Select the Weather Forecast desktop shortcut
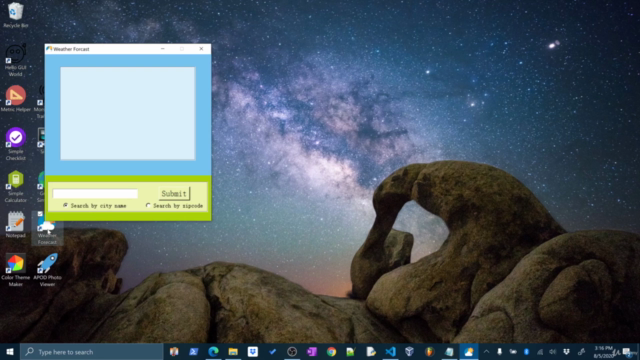640x360 pixels. [47, 229]
